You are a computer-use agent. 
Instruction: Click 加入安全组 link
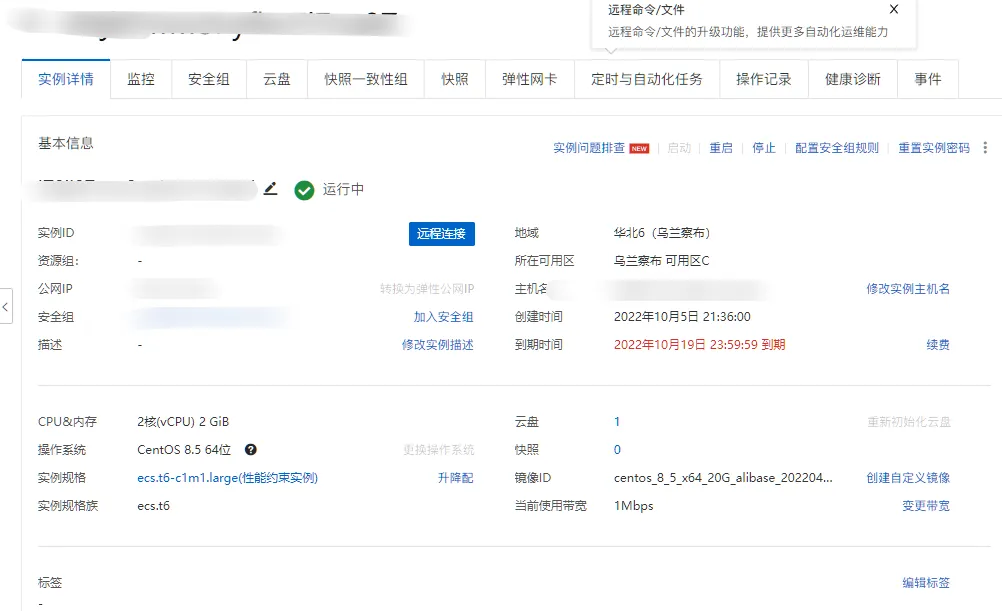[x=443, y=316]
